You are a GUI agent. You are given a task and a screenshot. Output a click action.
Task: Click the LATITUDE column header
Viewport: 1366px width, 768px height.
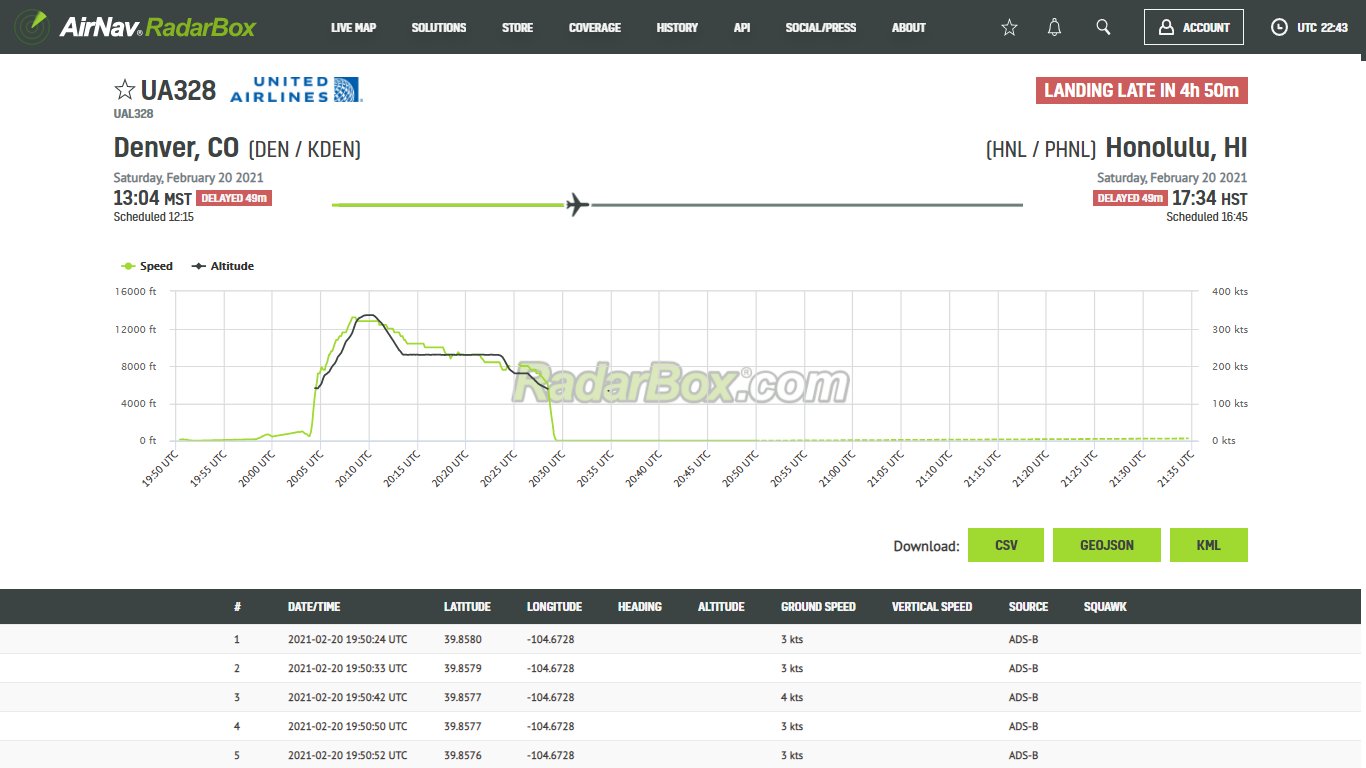coord(467,607)
